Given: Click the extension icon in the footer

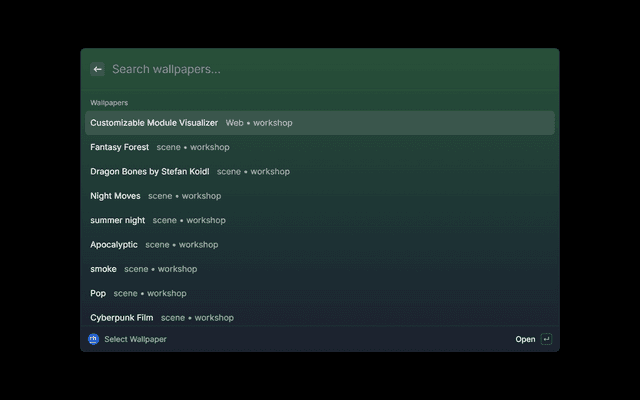Looking at the screenshot, I should pos(93,339).
